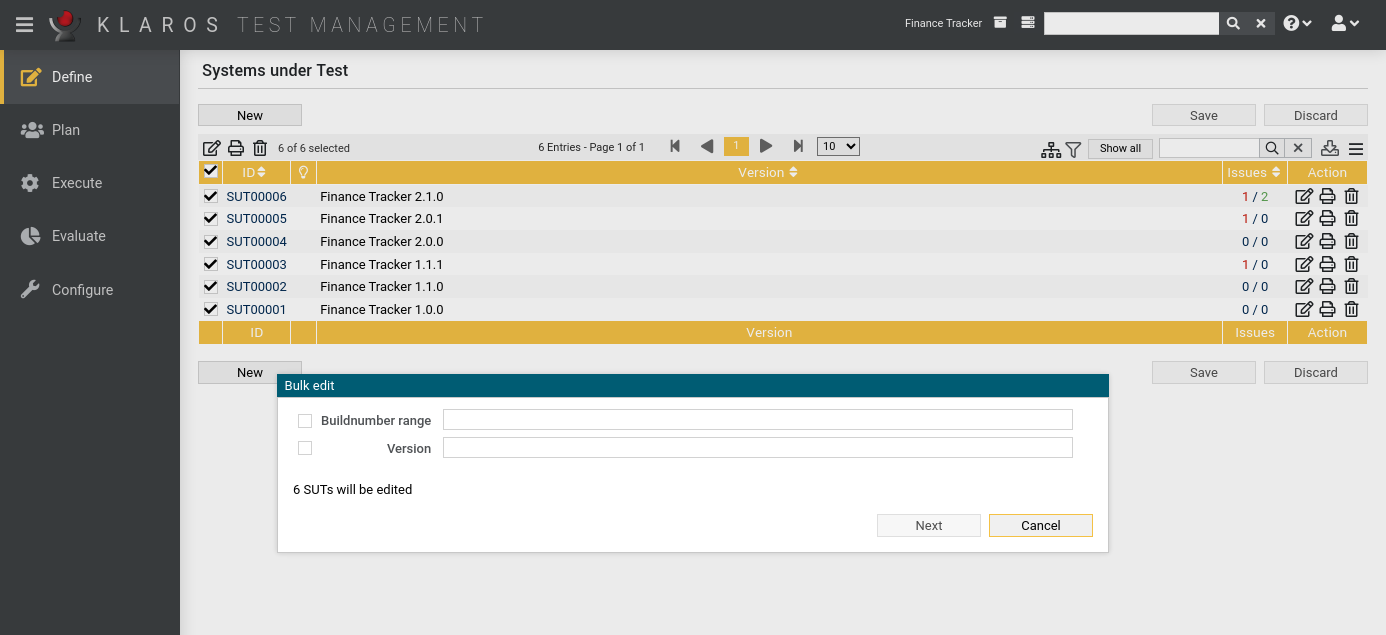The image size is (1386, 635).
Task: Open the table filter funnel icon
Action: click(1073, 149)
